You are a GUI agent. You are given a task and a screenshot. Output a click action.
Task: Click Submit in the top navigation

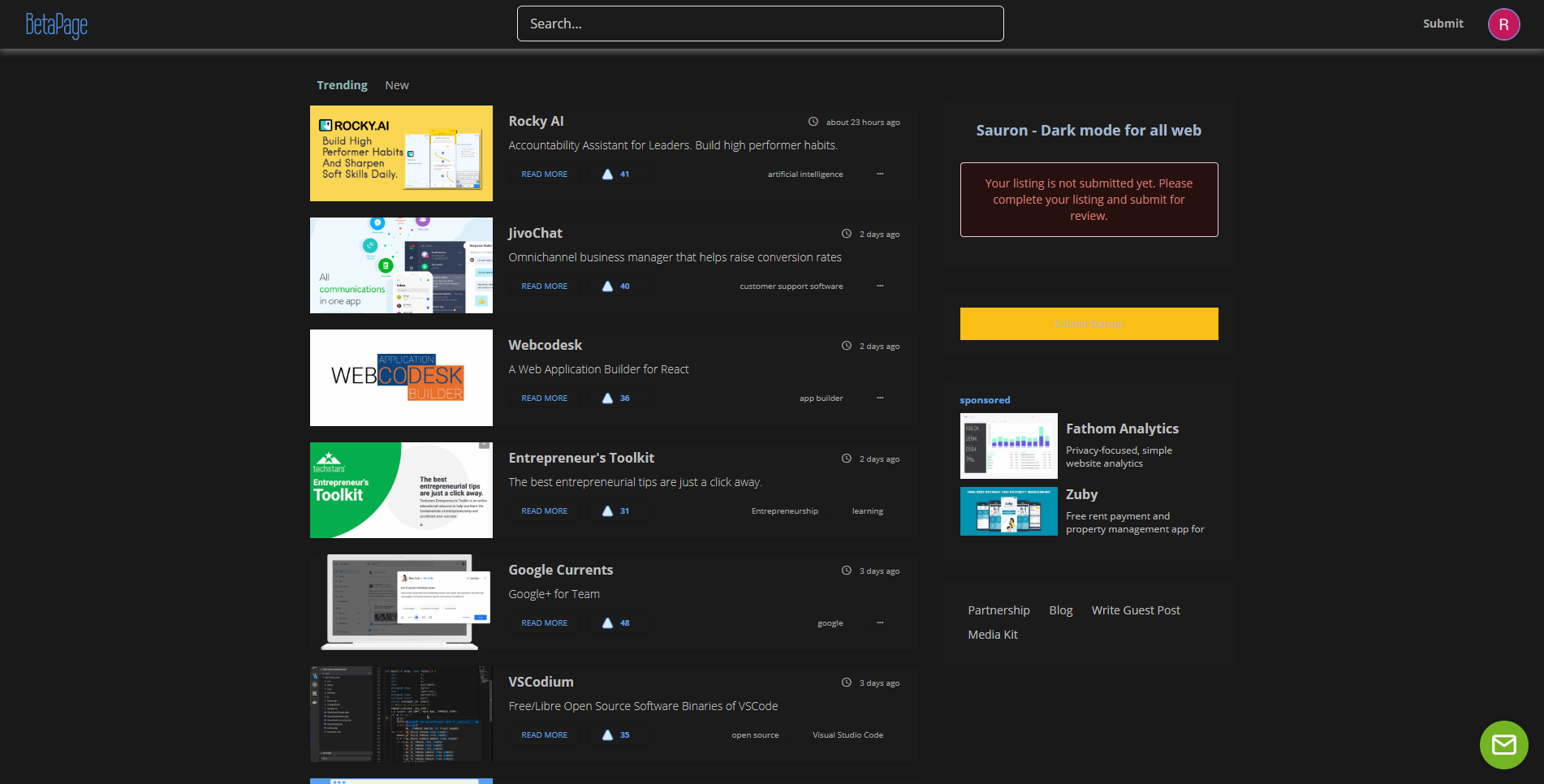click(x=1443, y=24)
